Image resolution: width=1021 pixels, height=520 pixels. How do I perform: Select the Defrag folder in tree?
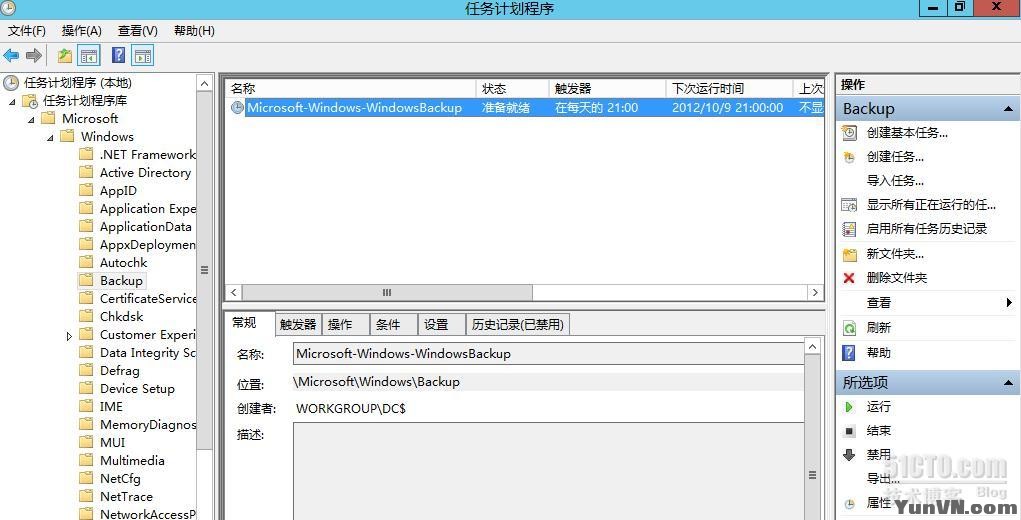[119, 370]
